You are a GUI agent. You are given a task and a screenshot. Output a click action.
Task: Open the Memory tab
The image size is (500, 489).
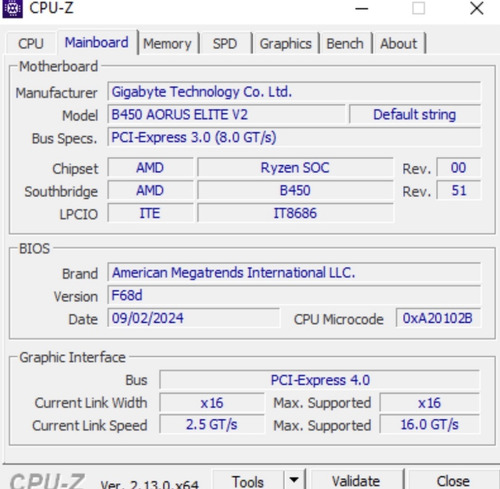tap(167, 44)
